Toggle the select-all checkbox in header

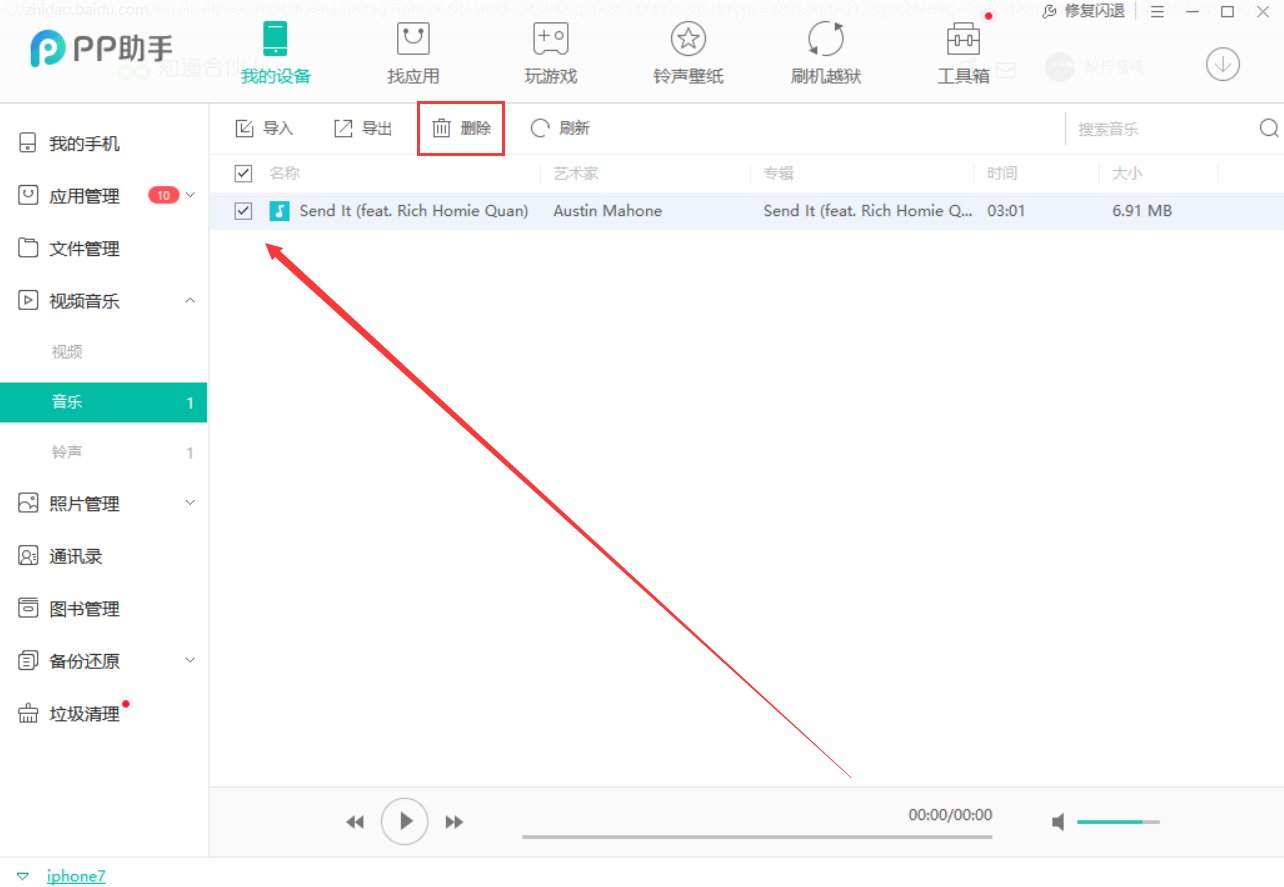point(243,173)
